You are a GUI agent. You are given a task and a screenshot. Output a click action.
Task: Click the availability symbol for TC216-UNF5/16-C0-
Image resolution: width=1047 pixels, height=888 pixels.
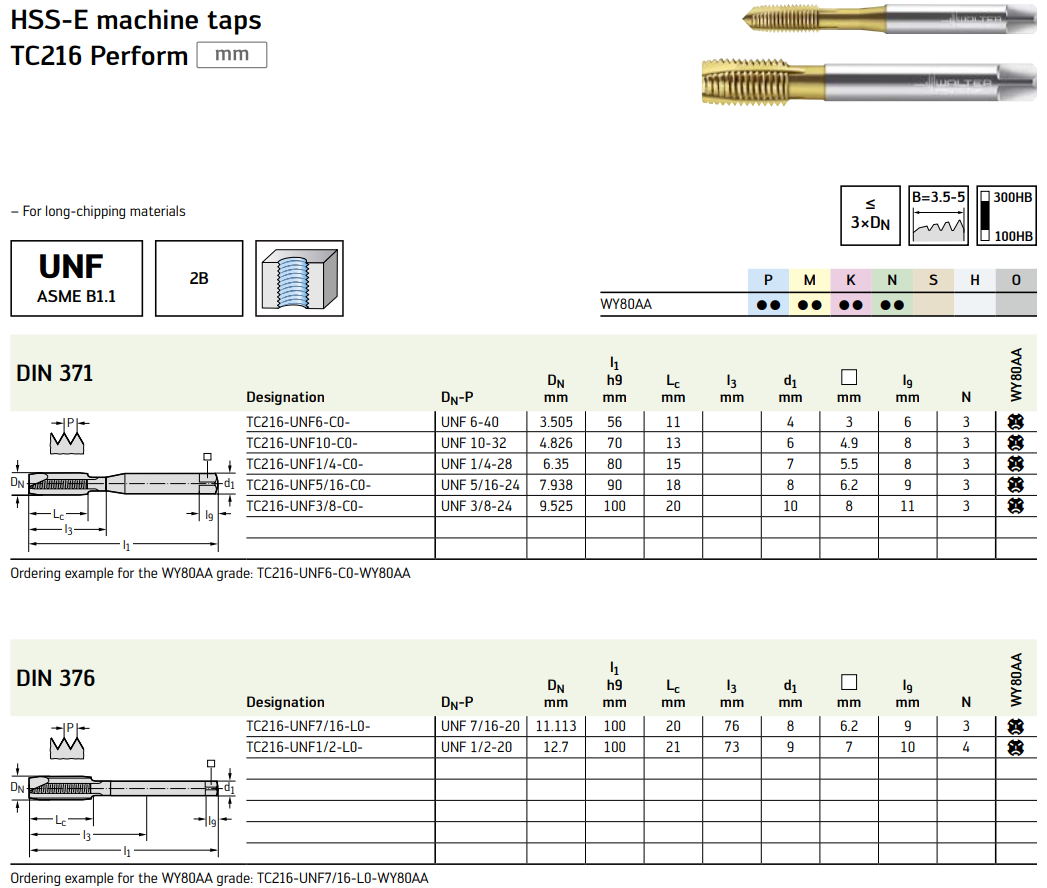point(1016,485)
